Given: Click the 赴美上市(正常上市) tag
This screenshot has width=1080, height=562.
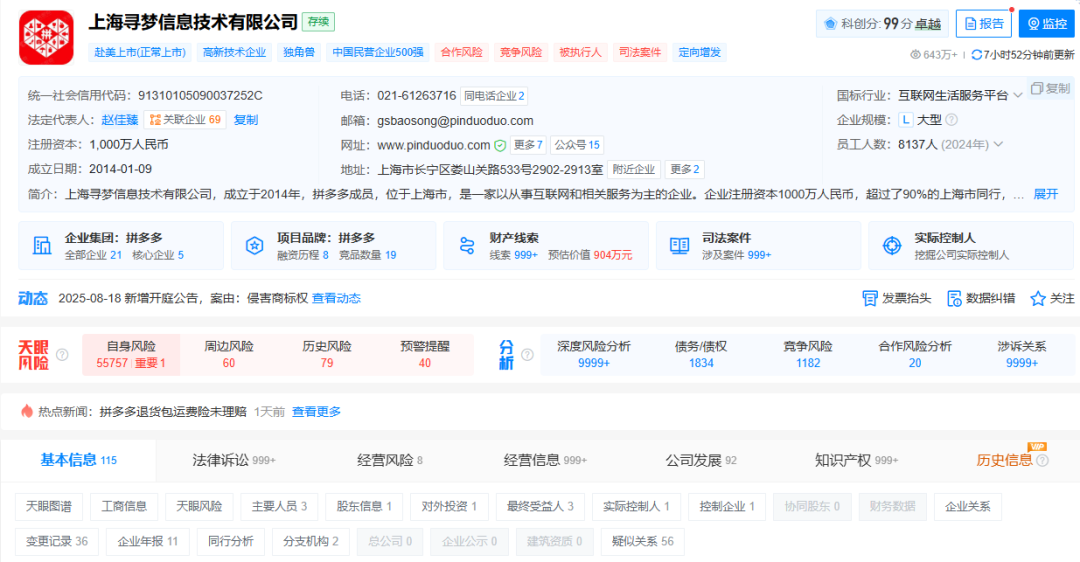Looking at the screenshot, I should pyautogui.click(x=140, y=52).
